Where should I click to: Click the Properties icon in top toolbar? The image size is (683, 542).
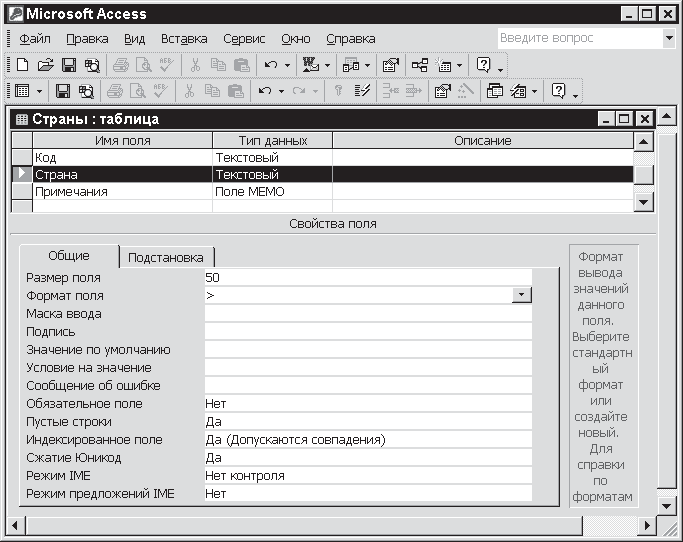pos(391,65)
